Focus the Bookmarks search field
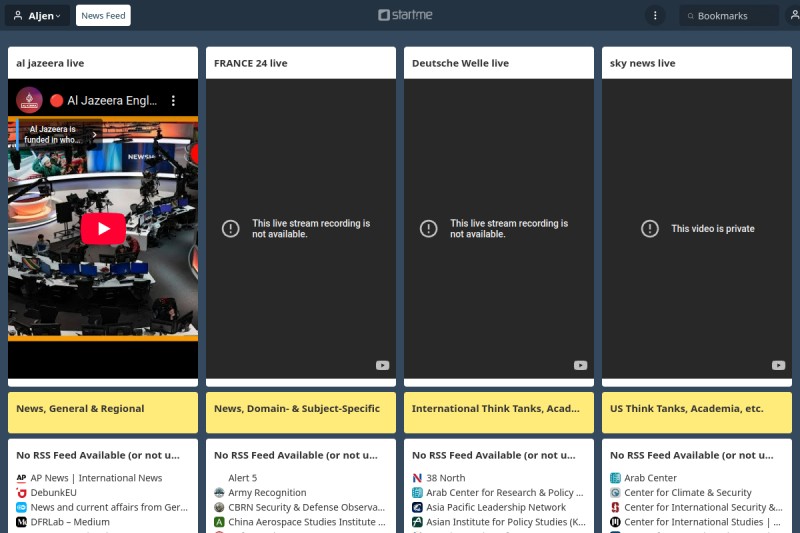 pos(729,16)
